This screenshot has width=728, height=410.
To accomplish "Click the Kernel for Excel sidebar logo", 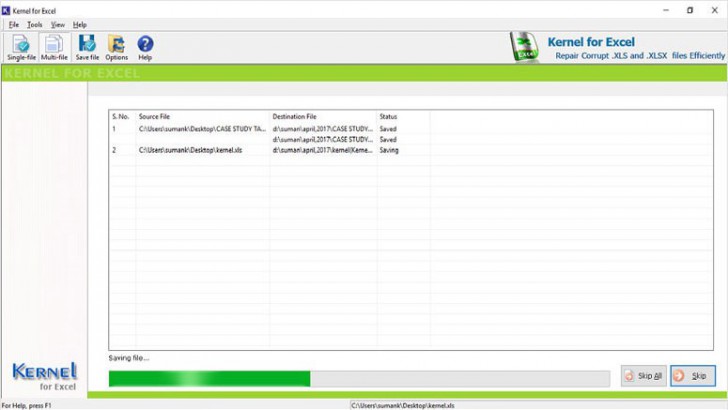I will pyautogui.click(x=45, y=377).
